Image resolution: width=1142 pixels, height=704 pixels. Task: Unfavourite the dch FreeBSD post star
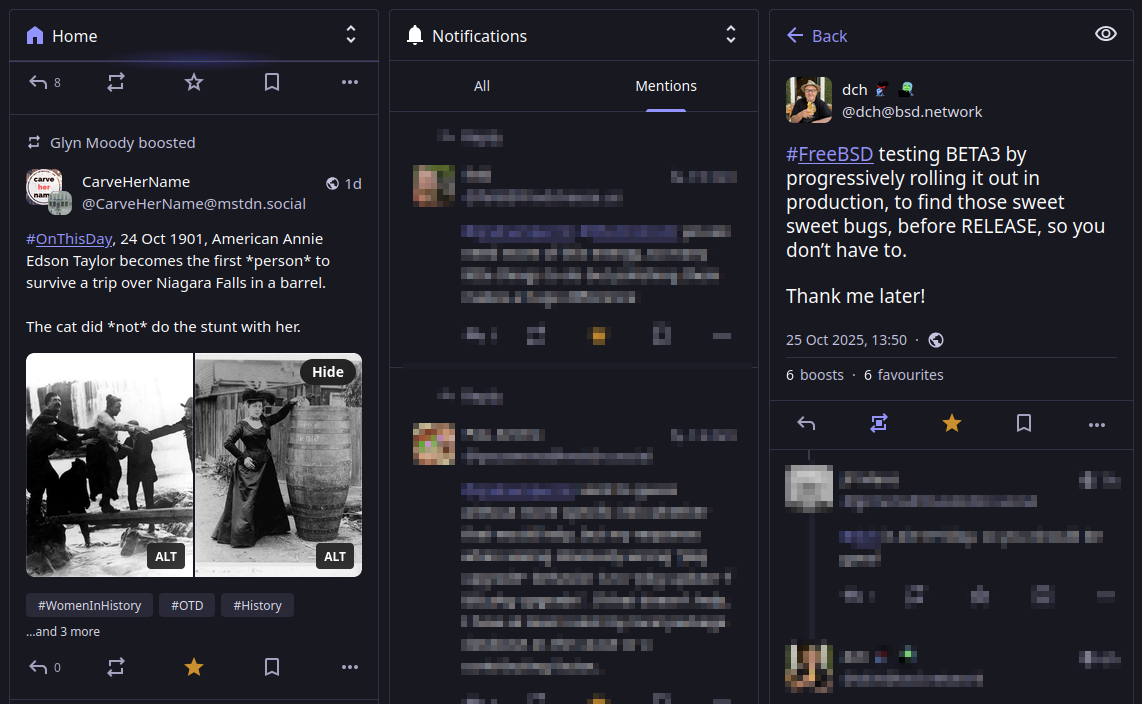(x=951, y=424)
